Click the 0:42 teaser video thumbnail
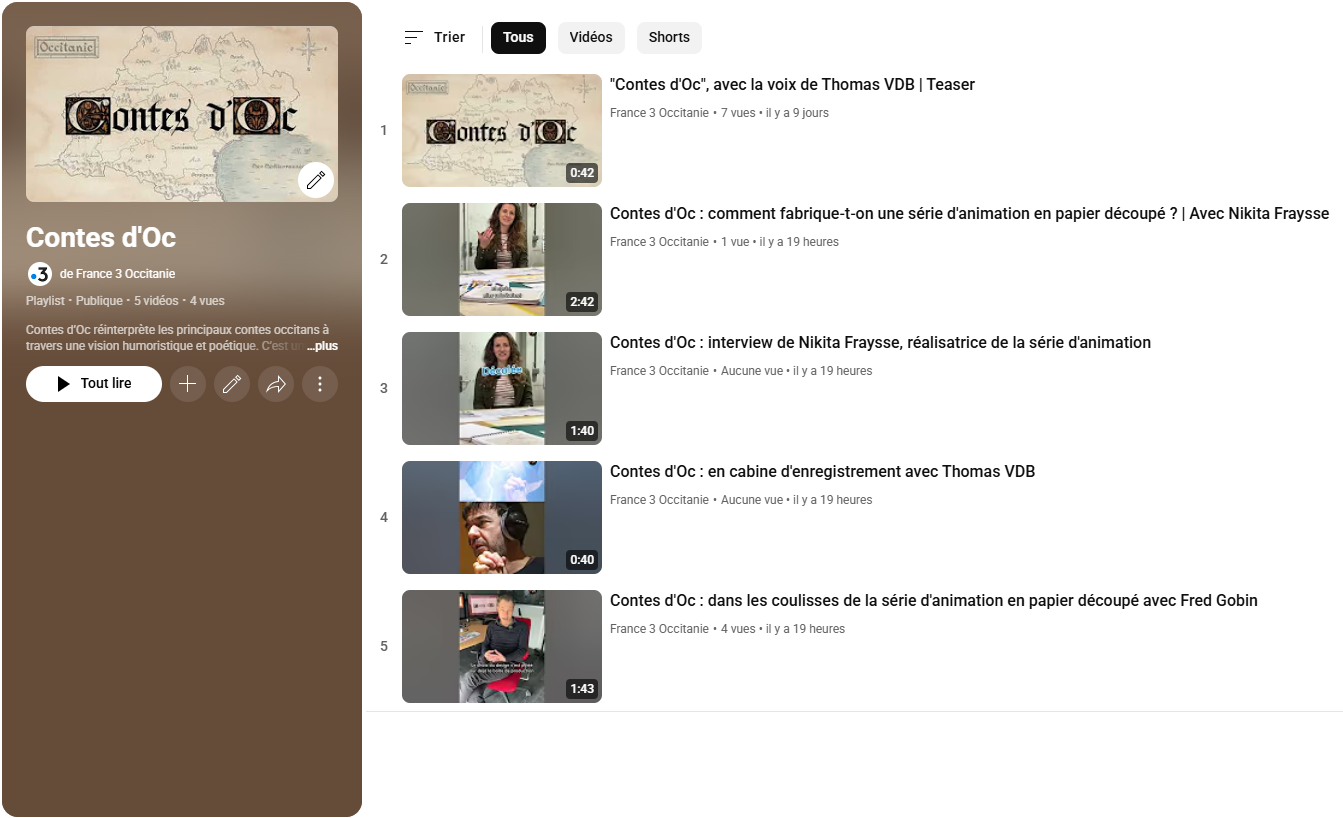 click(502, 130)
